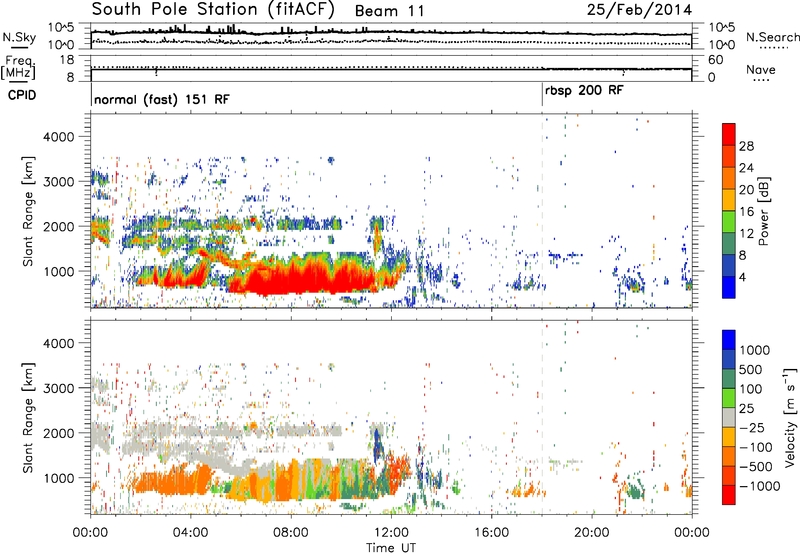Click the "N.Sky" legend label
800x554 pixels.
coord(19,37)
